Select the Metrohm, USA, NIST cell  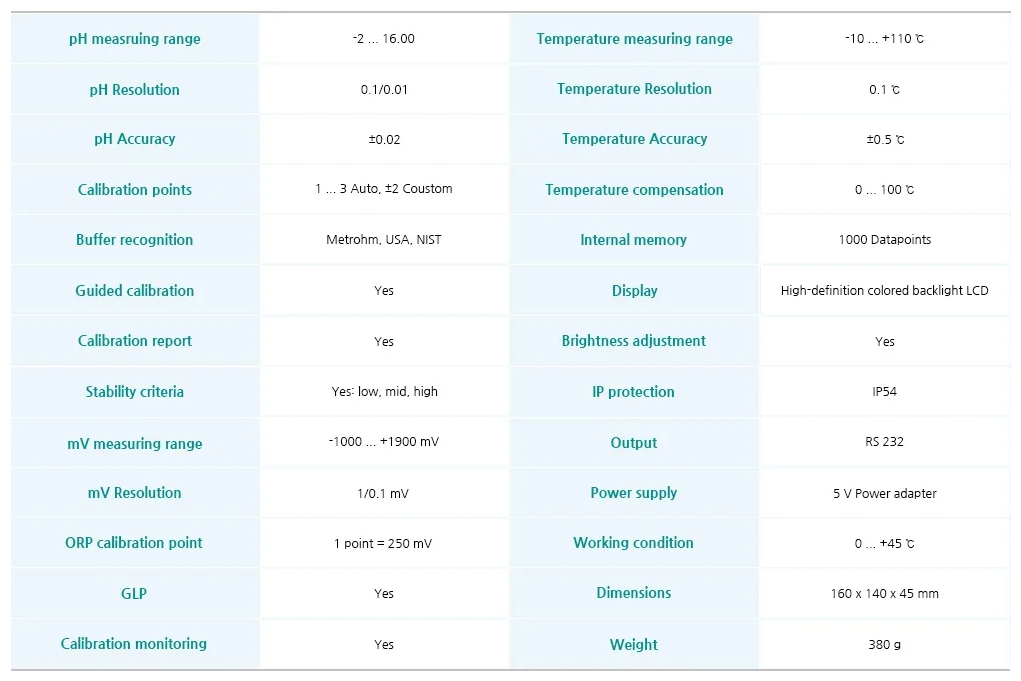[384, 240]
